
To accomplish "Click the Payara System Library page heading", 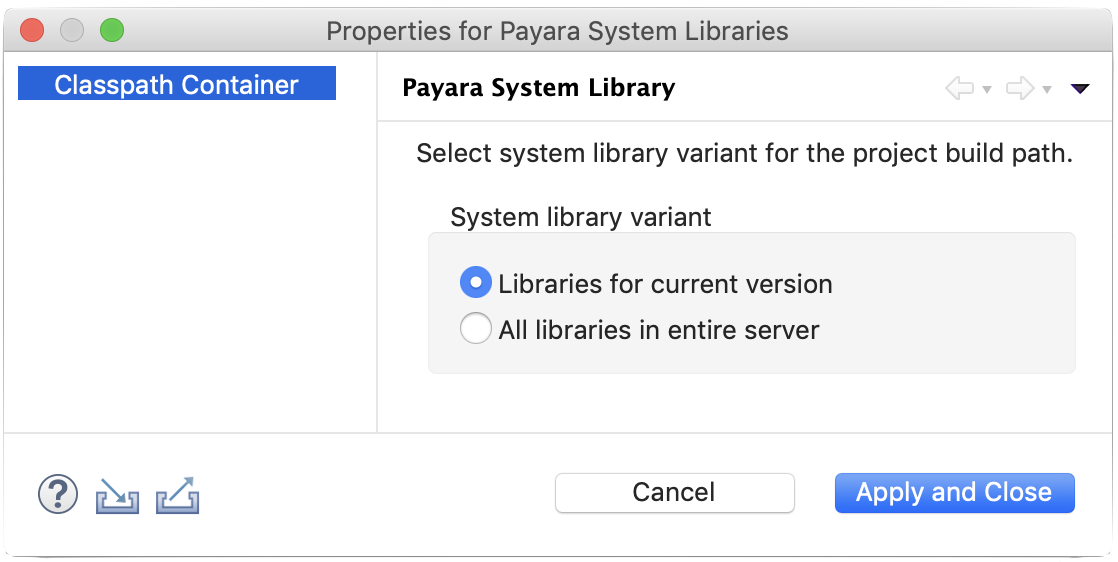I will tap(538, 88).
